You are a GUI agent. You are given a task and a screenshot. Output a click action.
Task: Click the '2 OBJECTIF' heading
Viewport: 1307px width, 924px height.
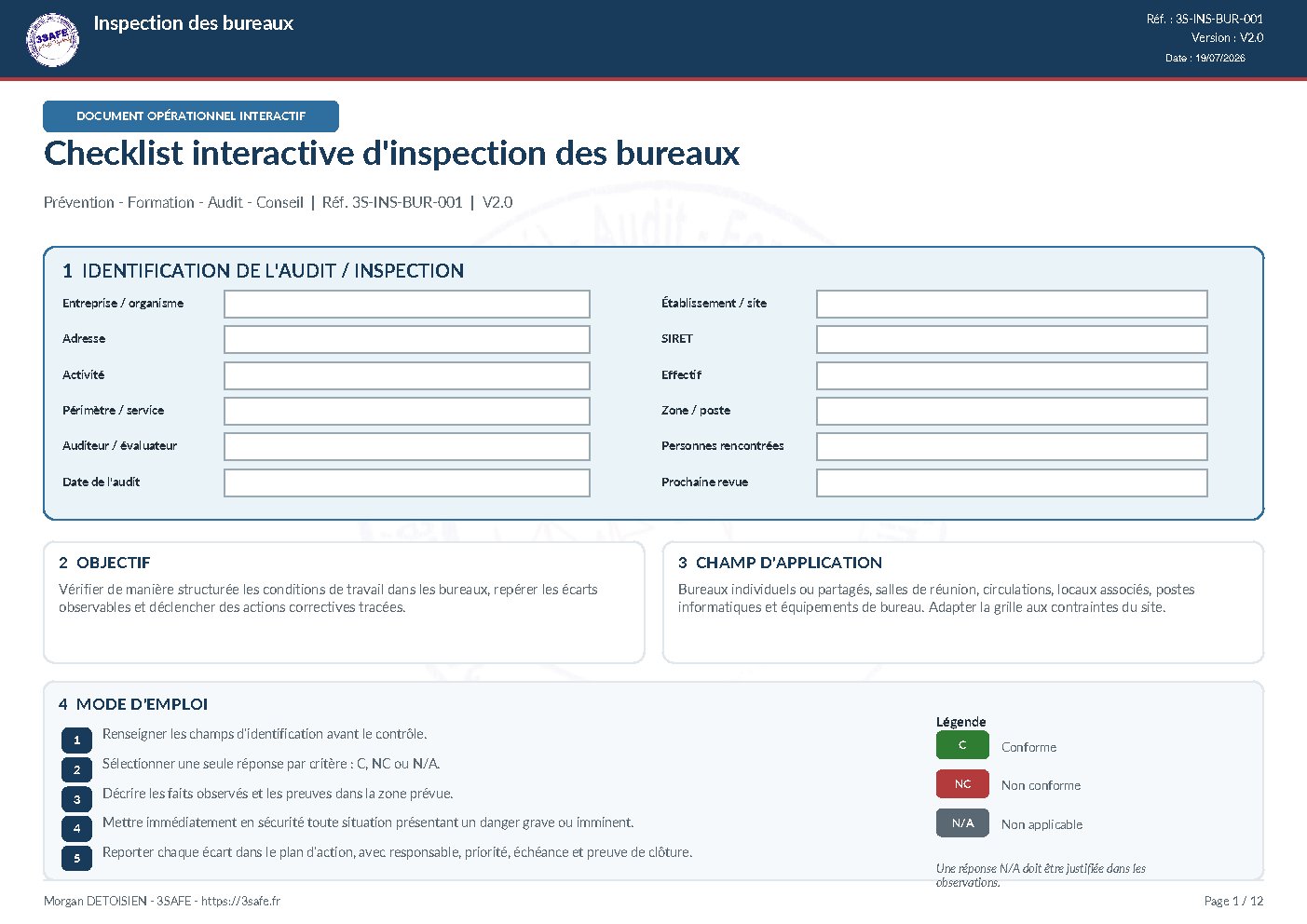[104, 563]
